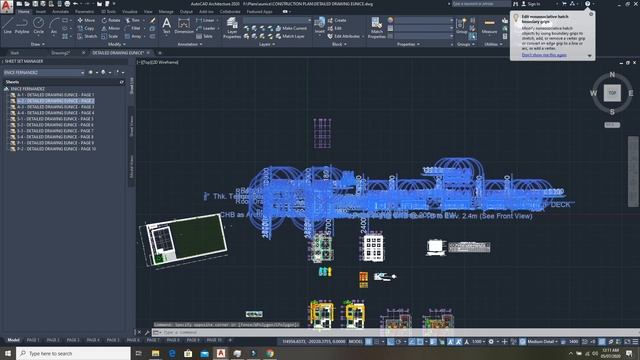Open the Manage ribbon tab

166,11
